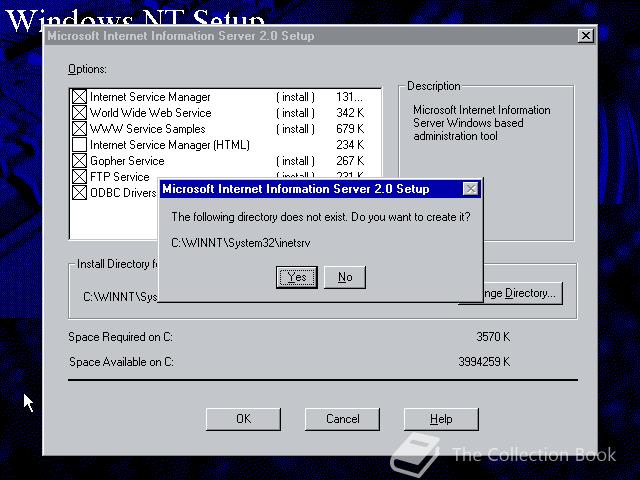This screenshot has width=640, height=480.
Task: Confirm directory creation with Yes button
Action: click(x=297, y=277)
